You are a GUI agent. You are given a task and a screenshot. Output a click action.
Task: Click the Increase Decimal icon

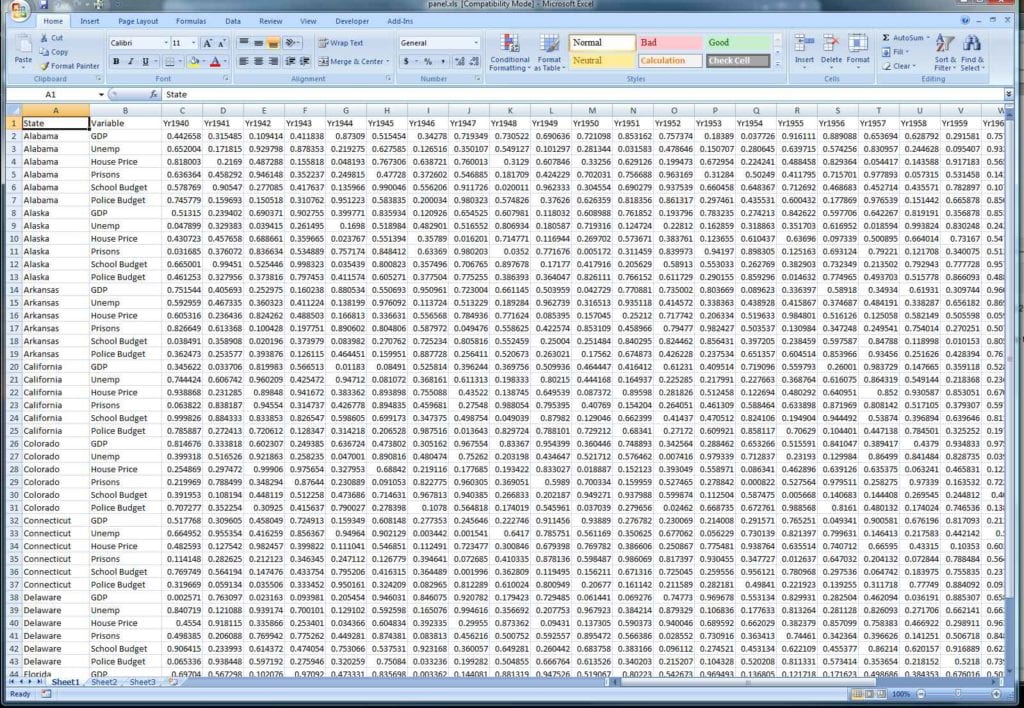tap(461, 62)
